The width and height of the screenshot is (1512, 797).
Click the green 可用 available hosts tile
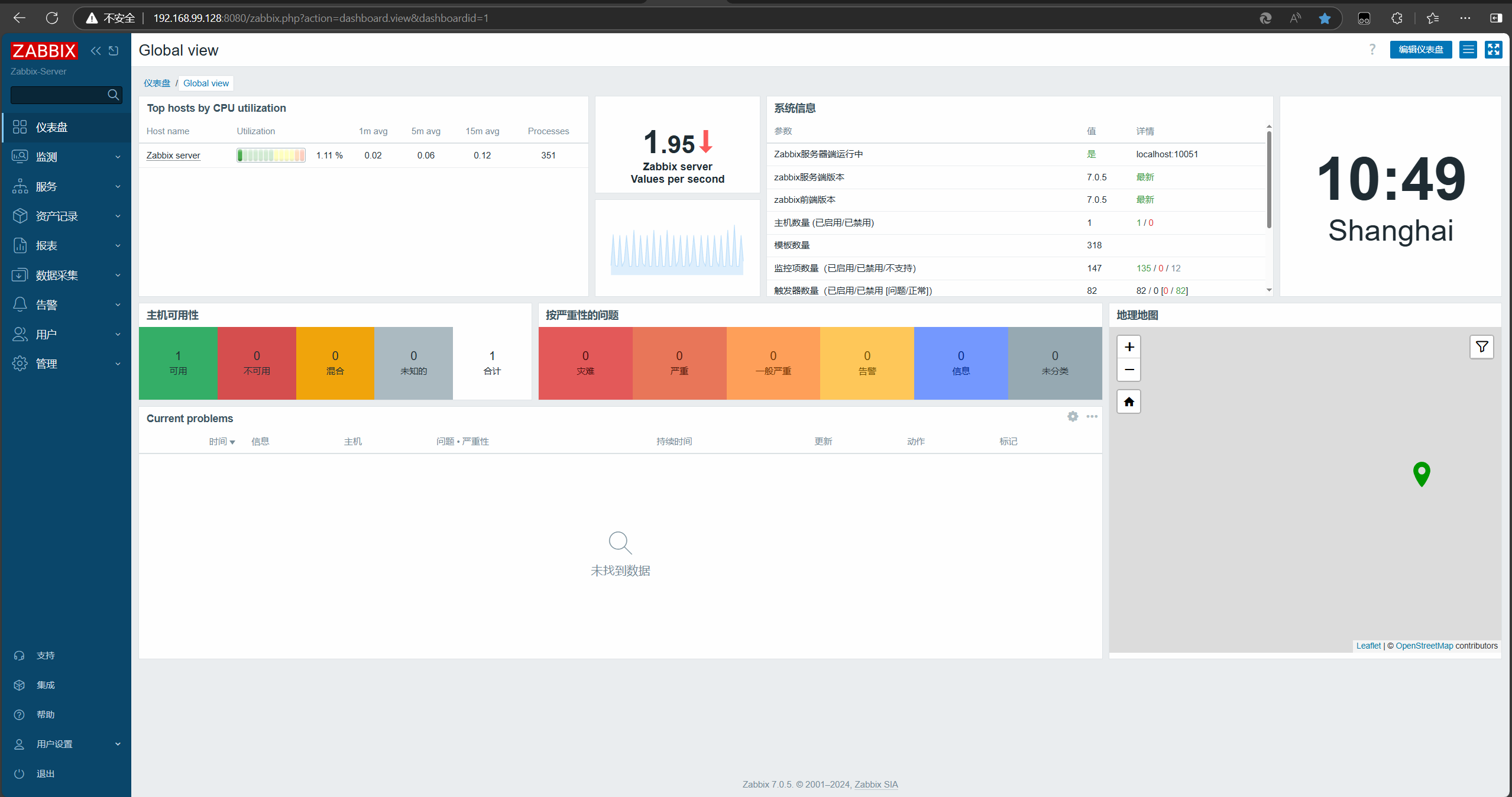click(178, 363)
